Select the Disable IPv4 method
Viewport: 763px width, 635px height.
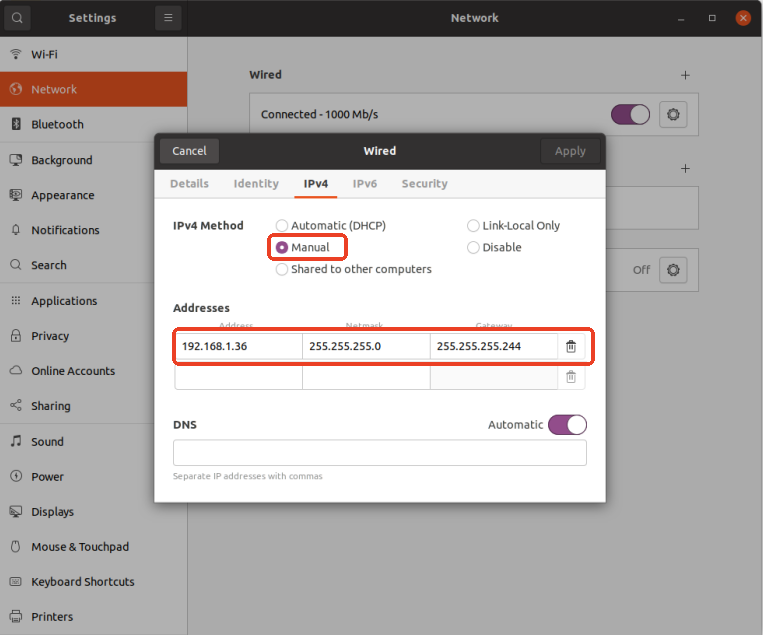473,248
